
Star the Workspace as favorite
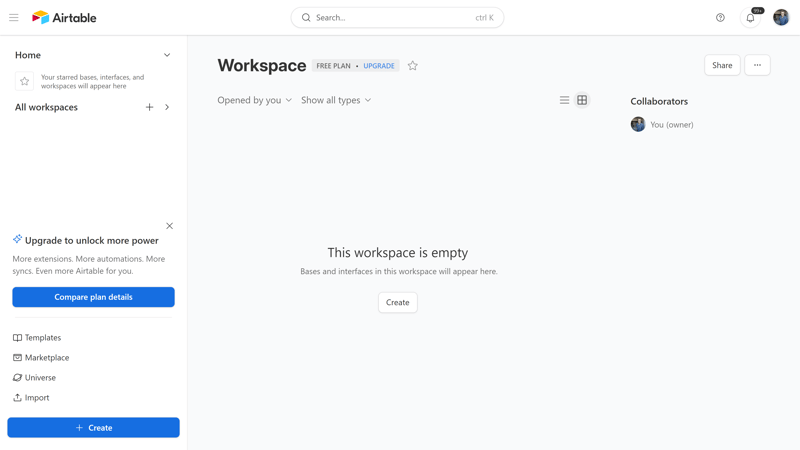click(x=412, y=66)
